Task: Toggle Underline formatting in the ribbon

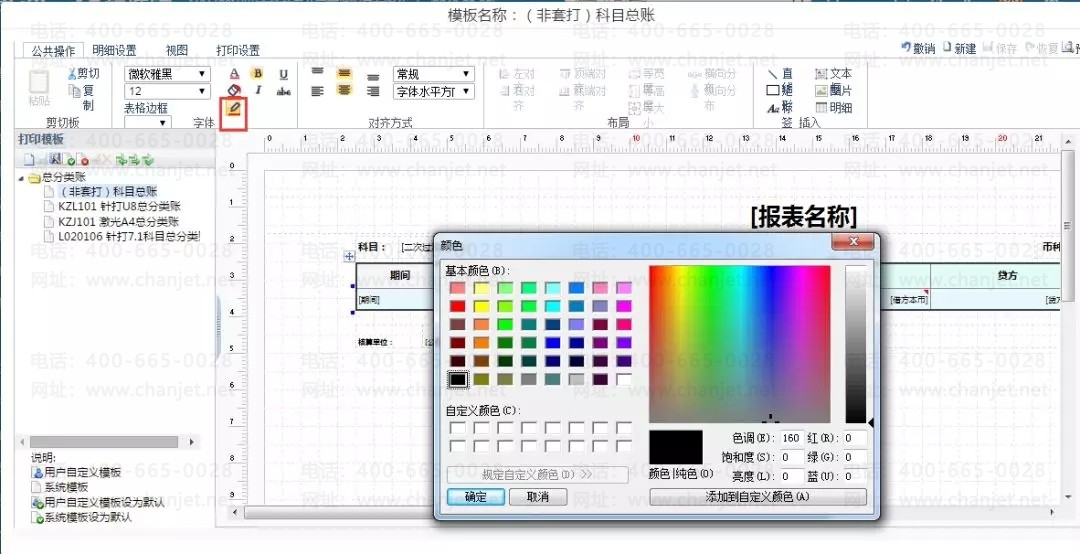Action: click(283, 74)
